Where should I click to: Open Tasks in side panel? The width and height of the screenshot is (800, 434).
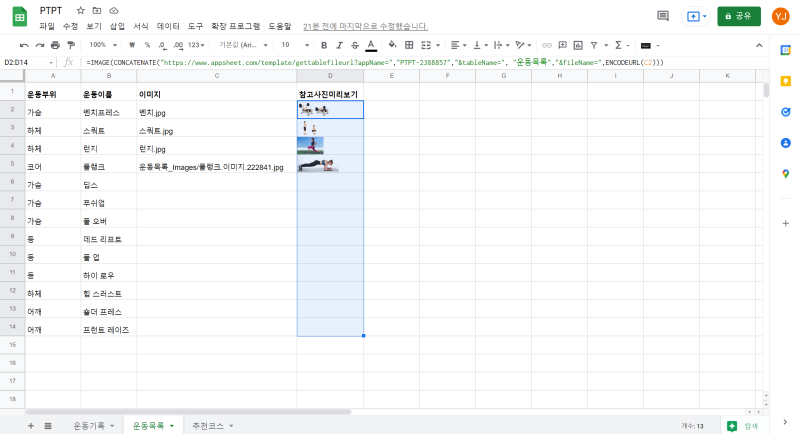(786, 112)
